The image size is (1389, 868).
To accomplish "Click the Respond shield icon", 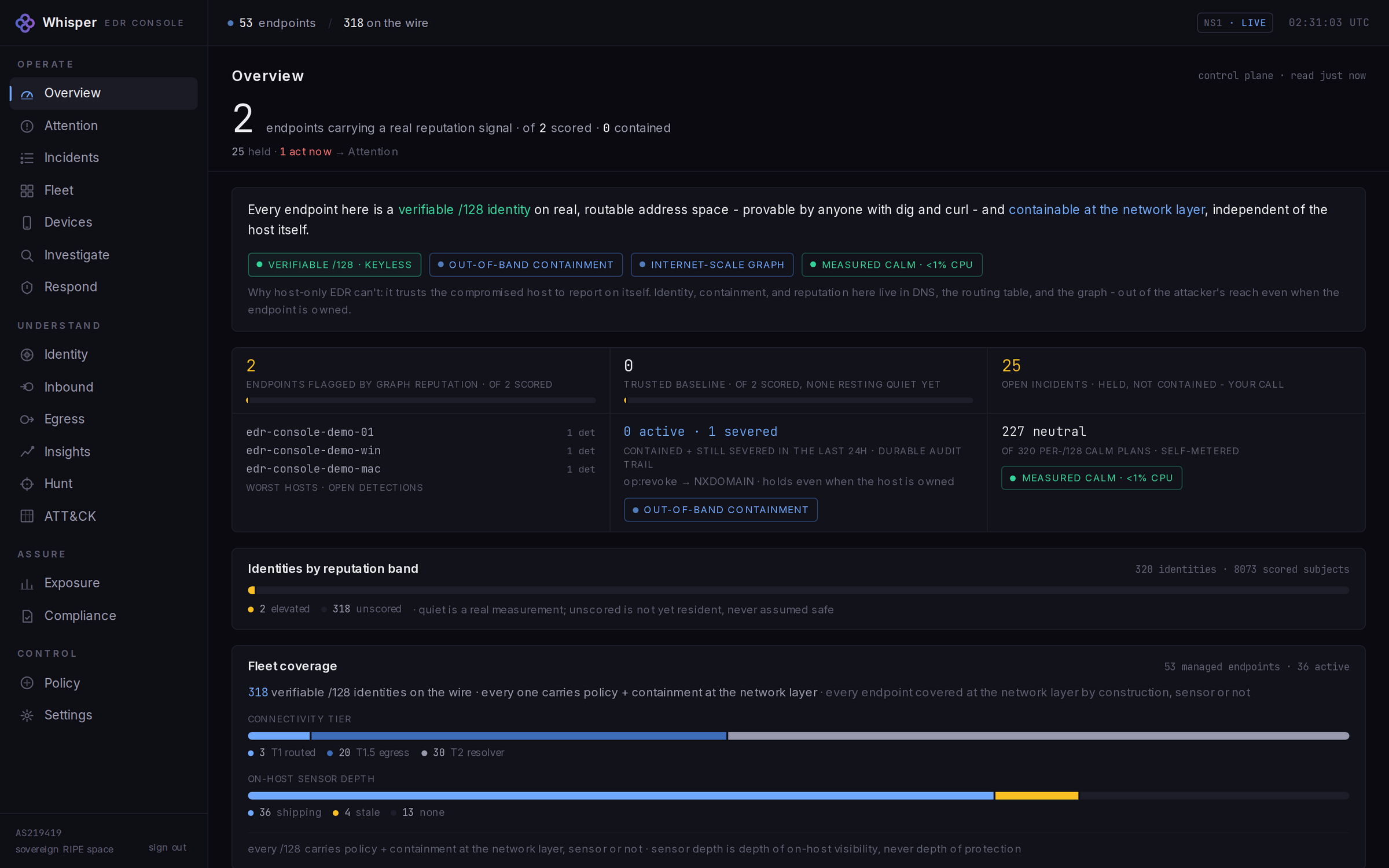I will pos(27,288).
